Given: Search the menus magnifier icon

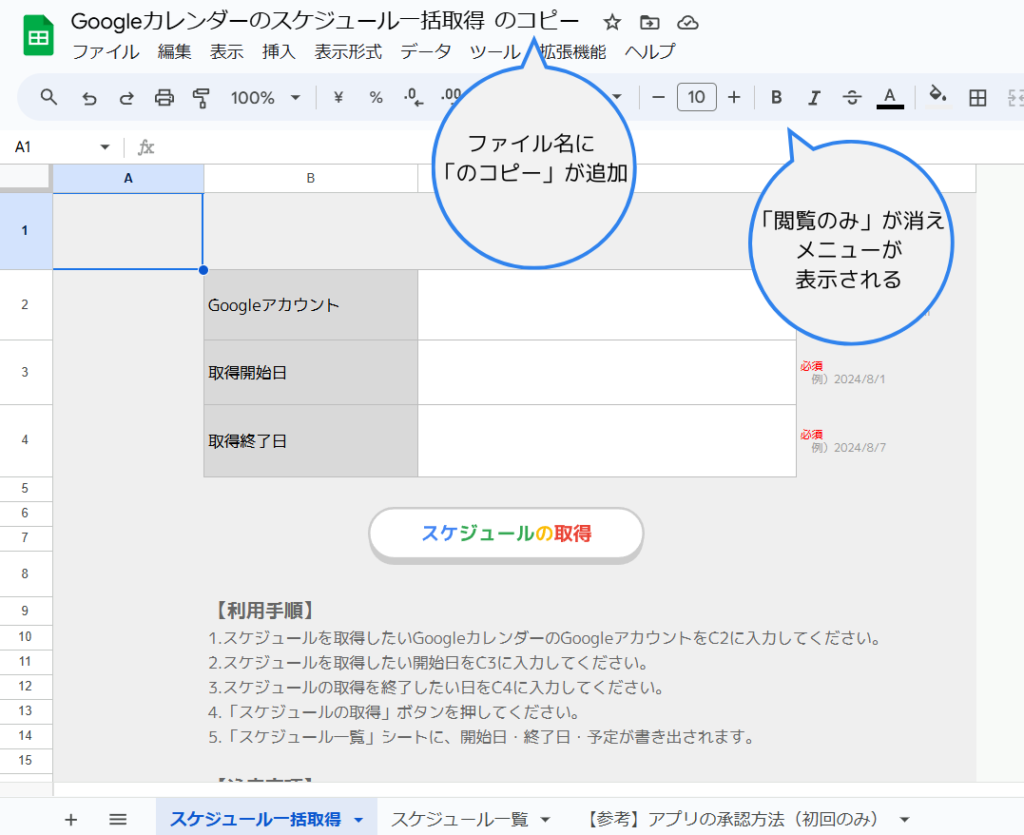Looking at the screenshot, I should (x=49, y=98).
